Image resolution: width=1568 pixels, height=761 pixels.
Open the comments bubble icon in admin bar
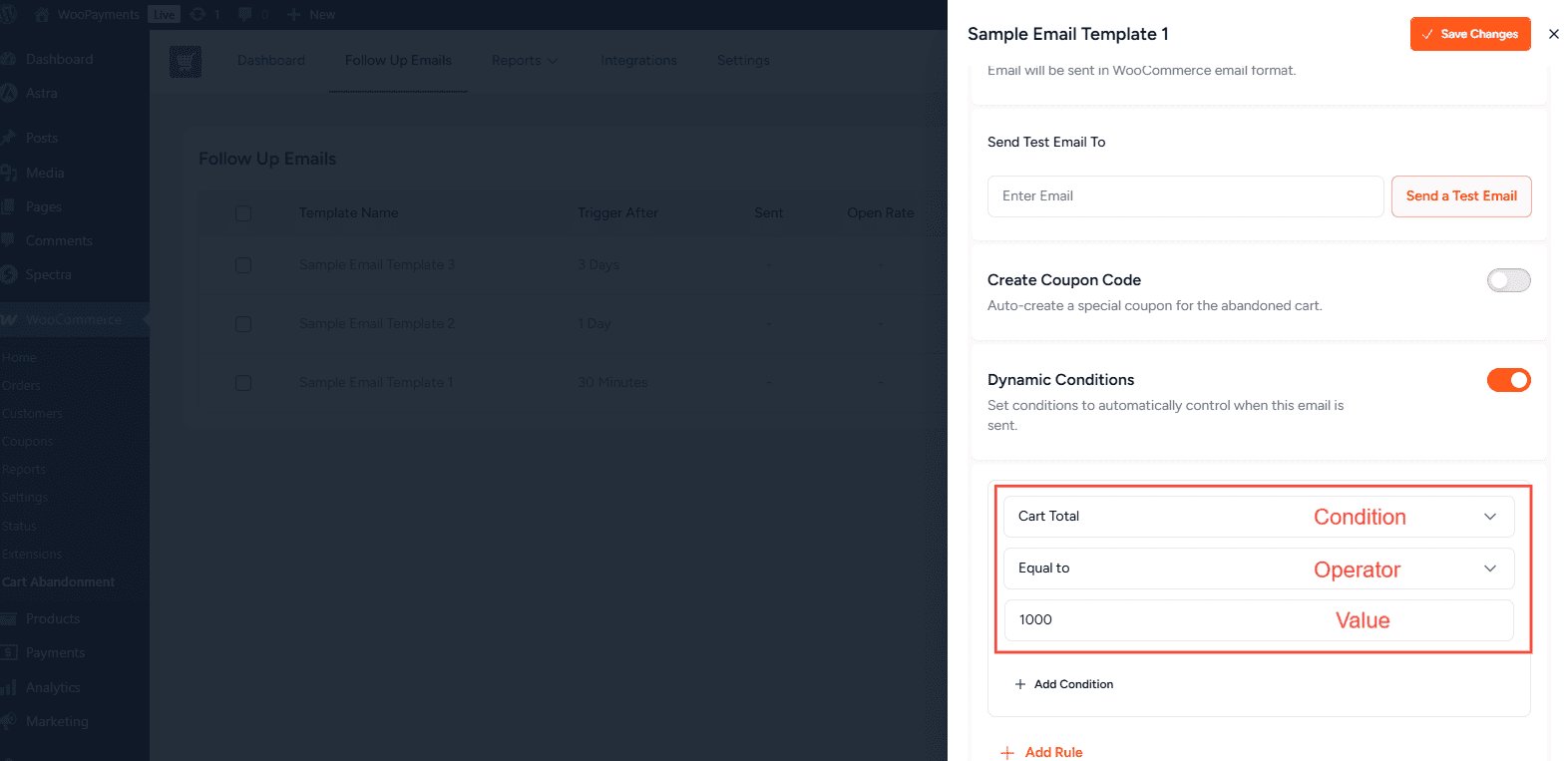[x=245, y=14]
